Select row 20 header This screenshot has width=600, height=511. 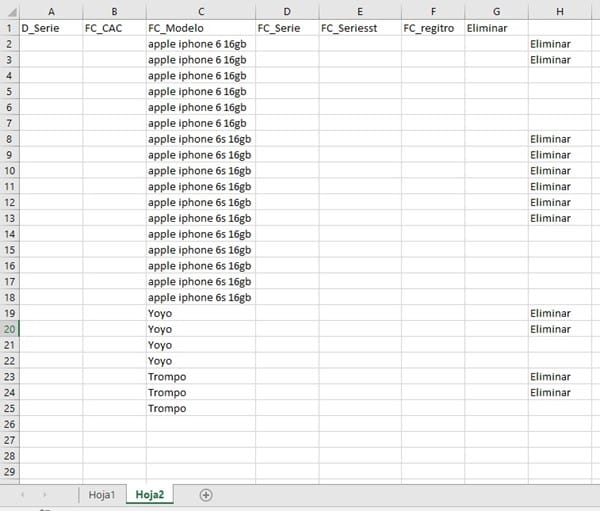(10, 329)
